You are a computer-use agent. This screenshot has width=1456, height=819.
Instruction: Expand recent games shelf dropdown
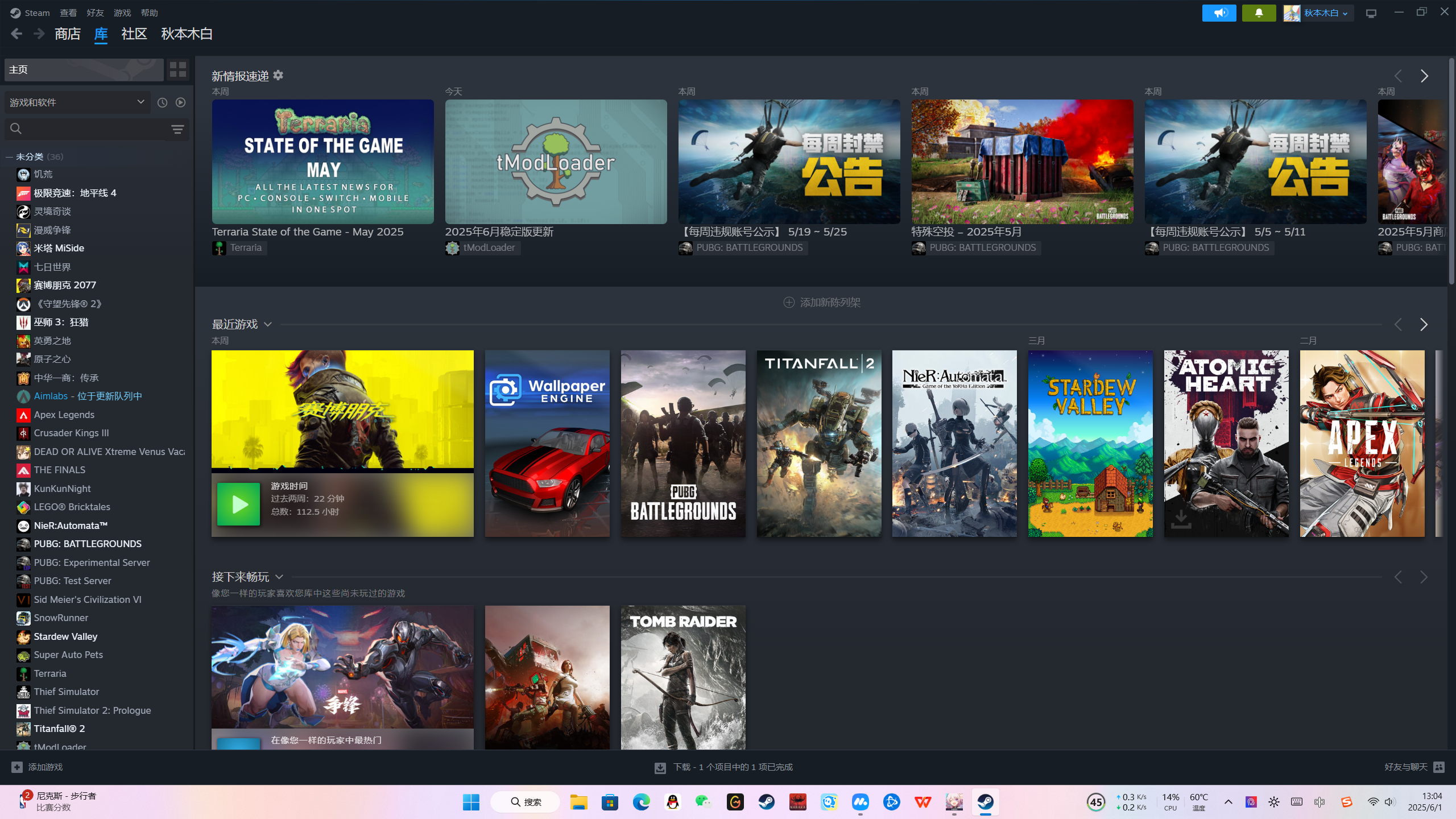tap(268, 325)
